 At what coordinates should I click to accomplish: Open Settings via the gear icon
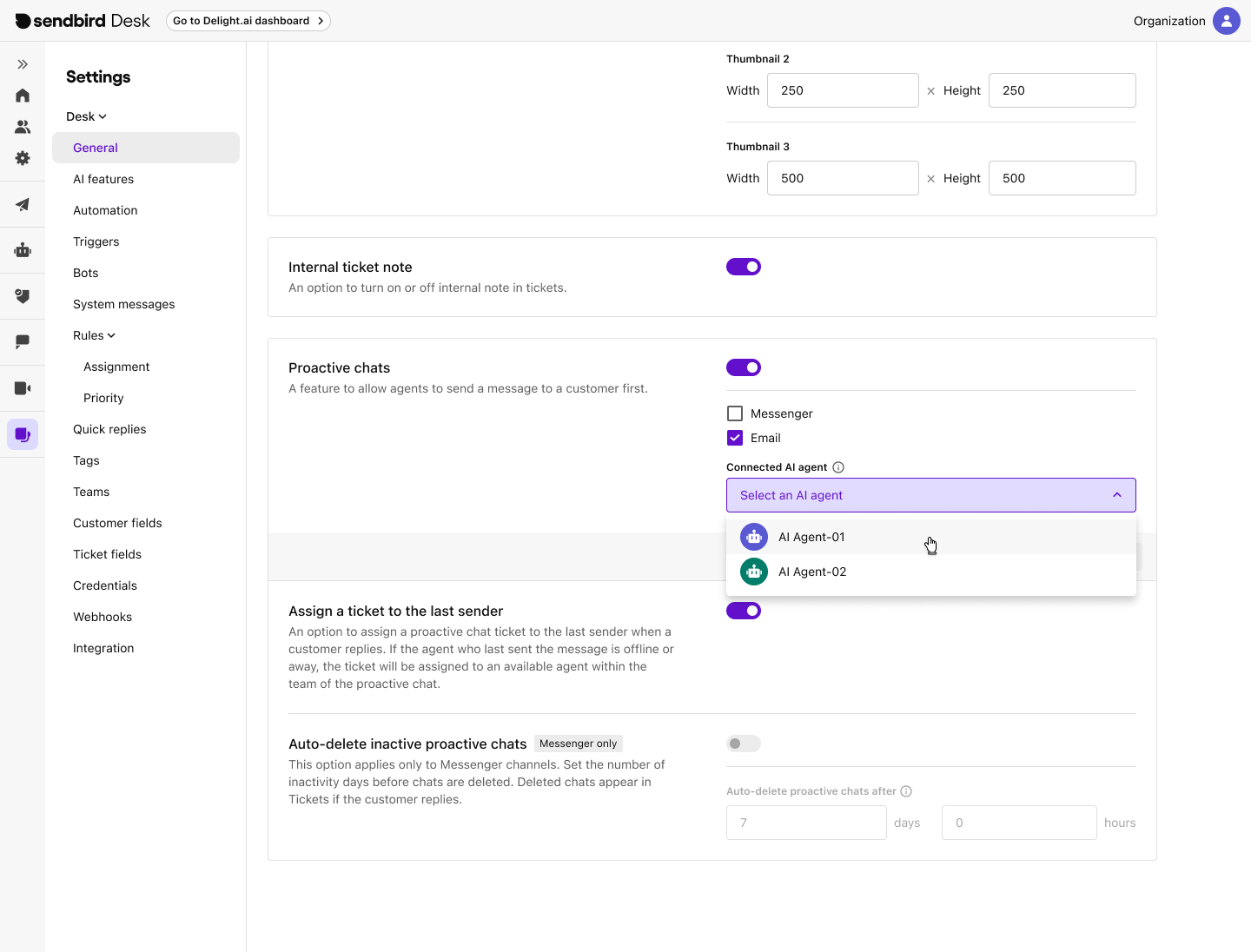coord(23,158)
